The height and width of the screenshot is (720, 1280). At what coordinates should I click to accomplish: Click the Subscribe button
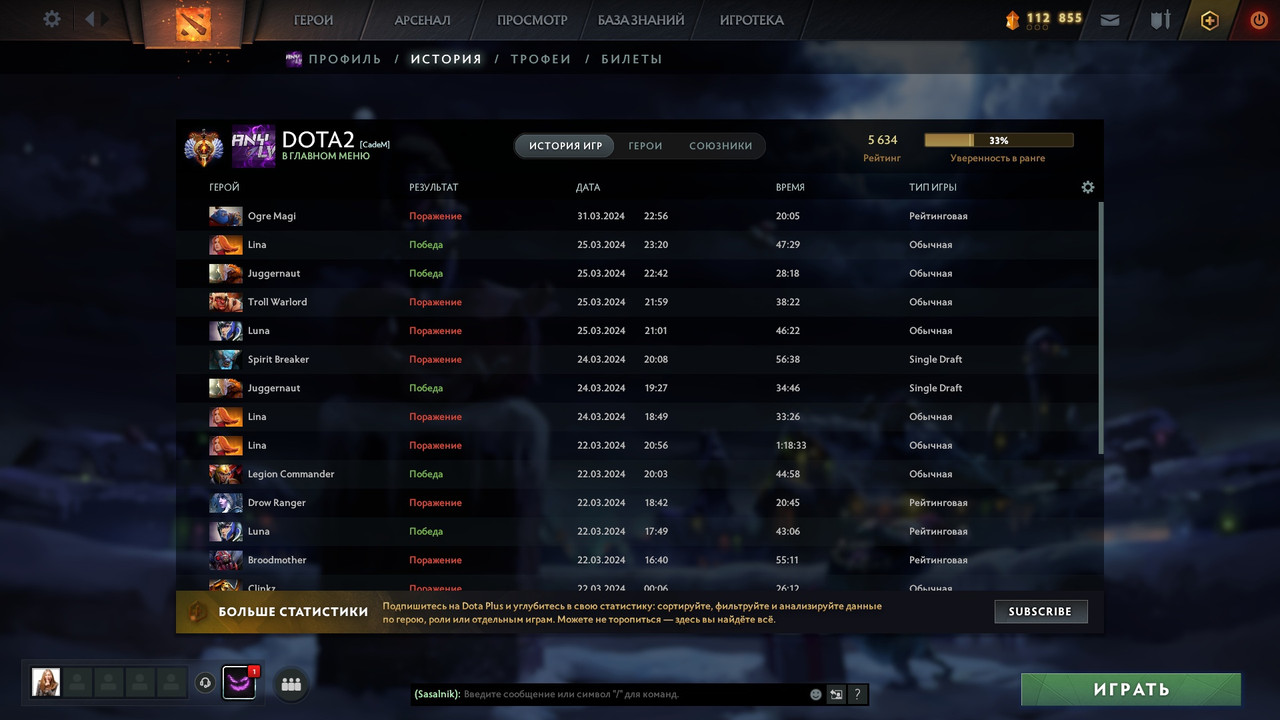(x=1040, y=611)
